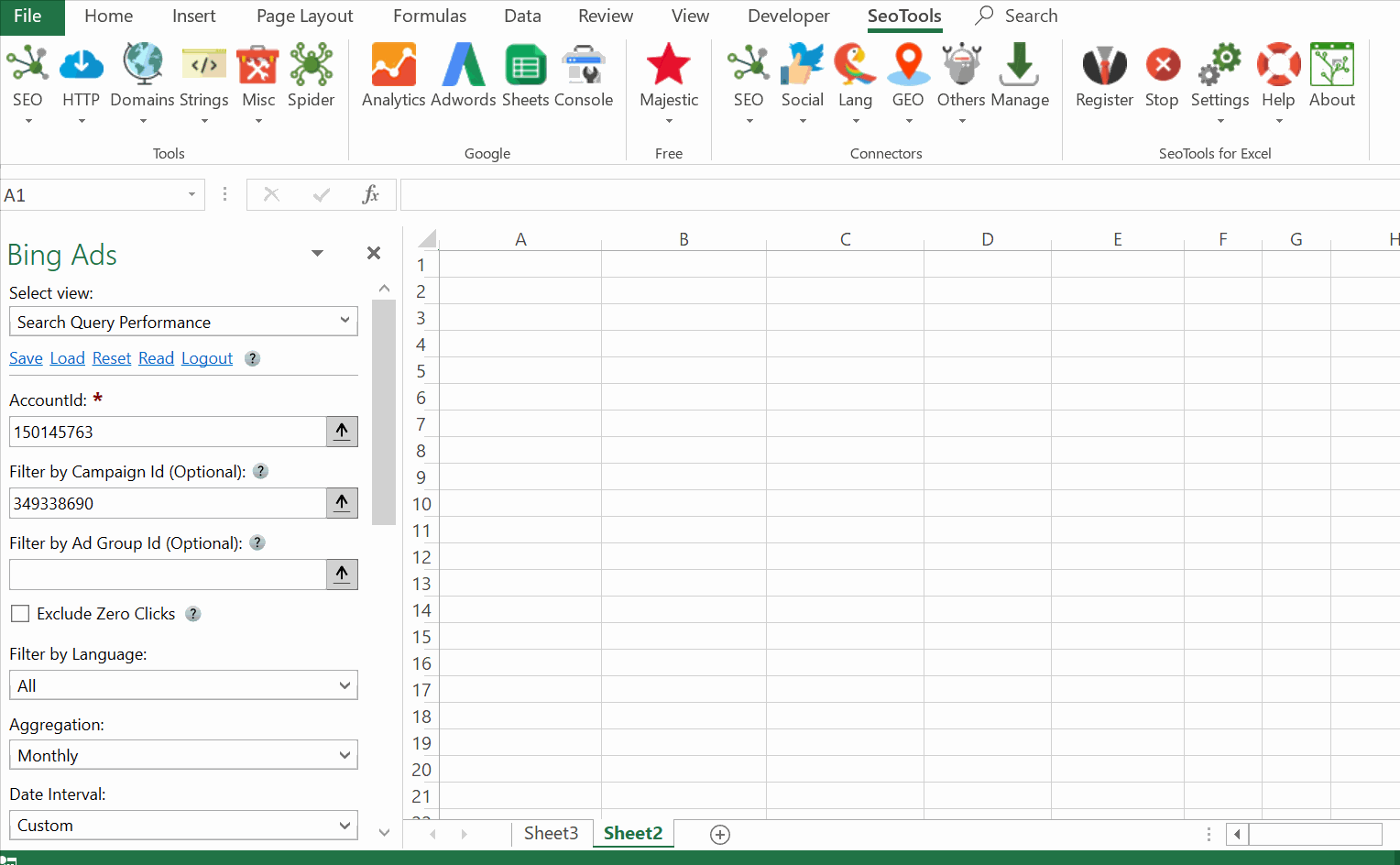Click the AccountId input field
Image resolution: width=1400 pixels, height=865 pixels.
(x=168, y=432)
